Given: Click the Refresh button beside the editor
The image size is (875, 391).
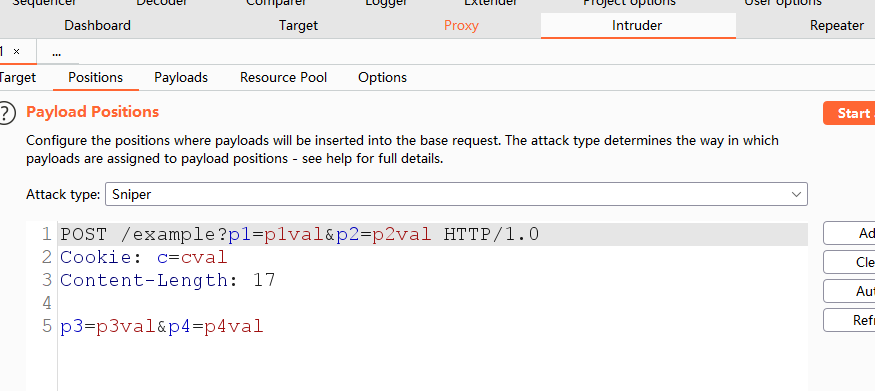Looking at the screenshot, I should coord(849,320).
